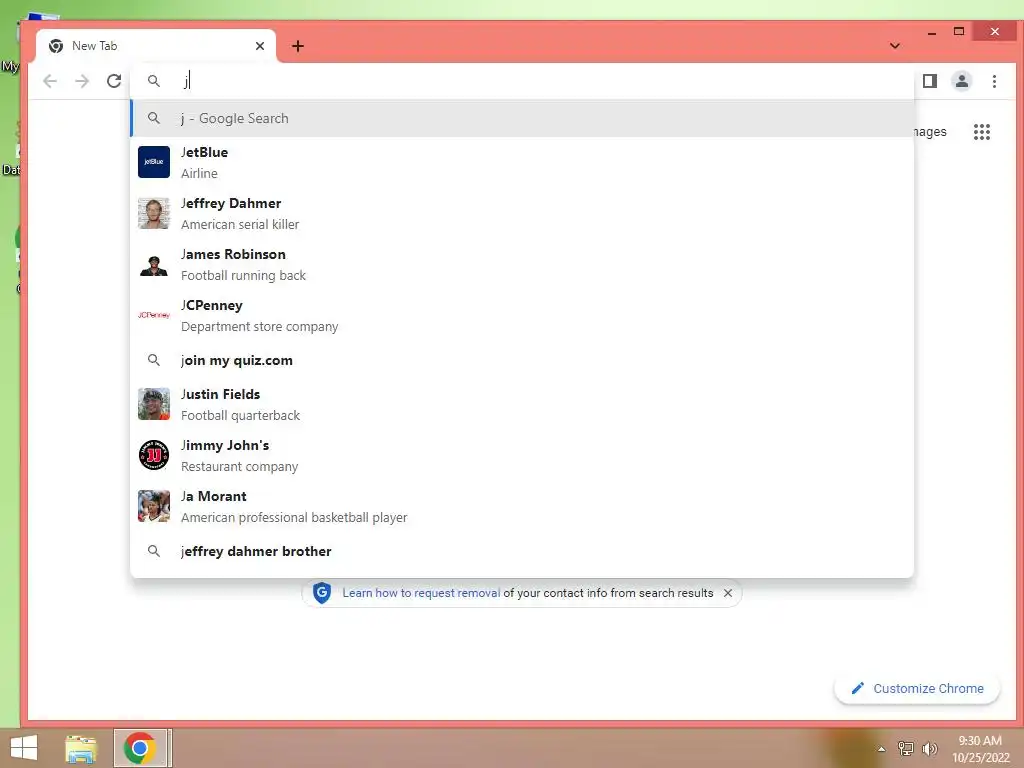Open a new tab with the plus button

click(298, 46)
